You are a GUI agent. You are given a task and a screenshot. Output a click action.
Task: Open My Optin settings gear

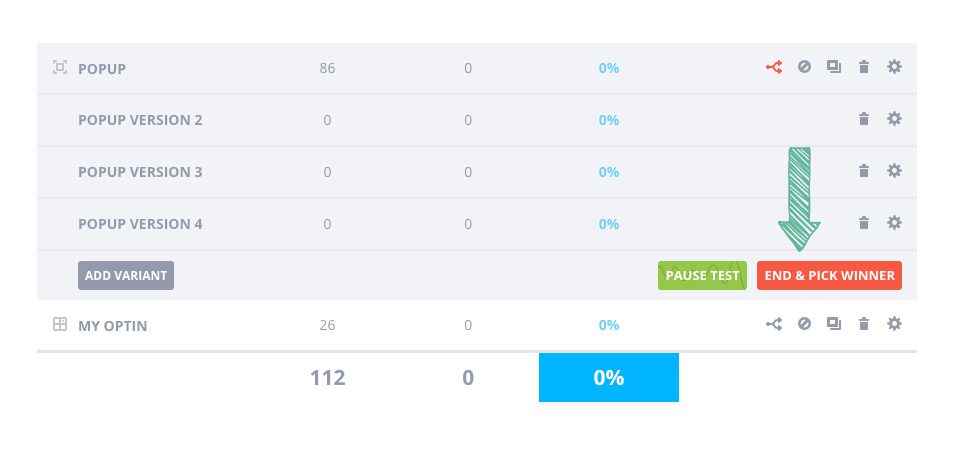pyautogui.click(x=894, y=325)
